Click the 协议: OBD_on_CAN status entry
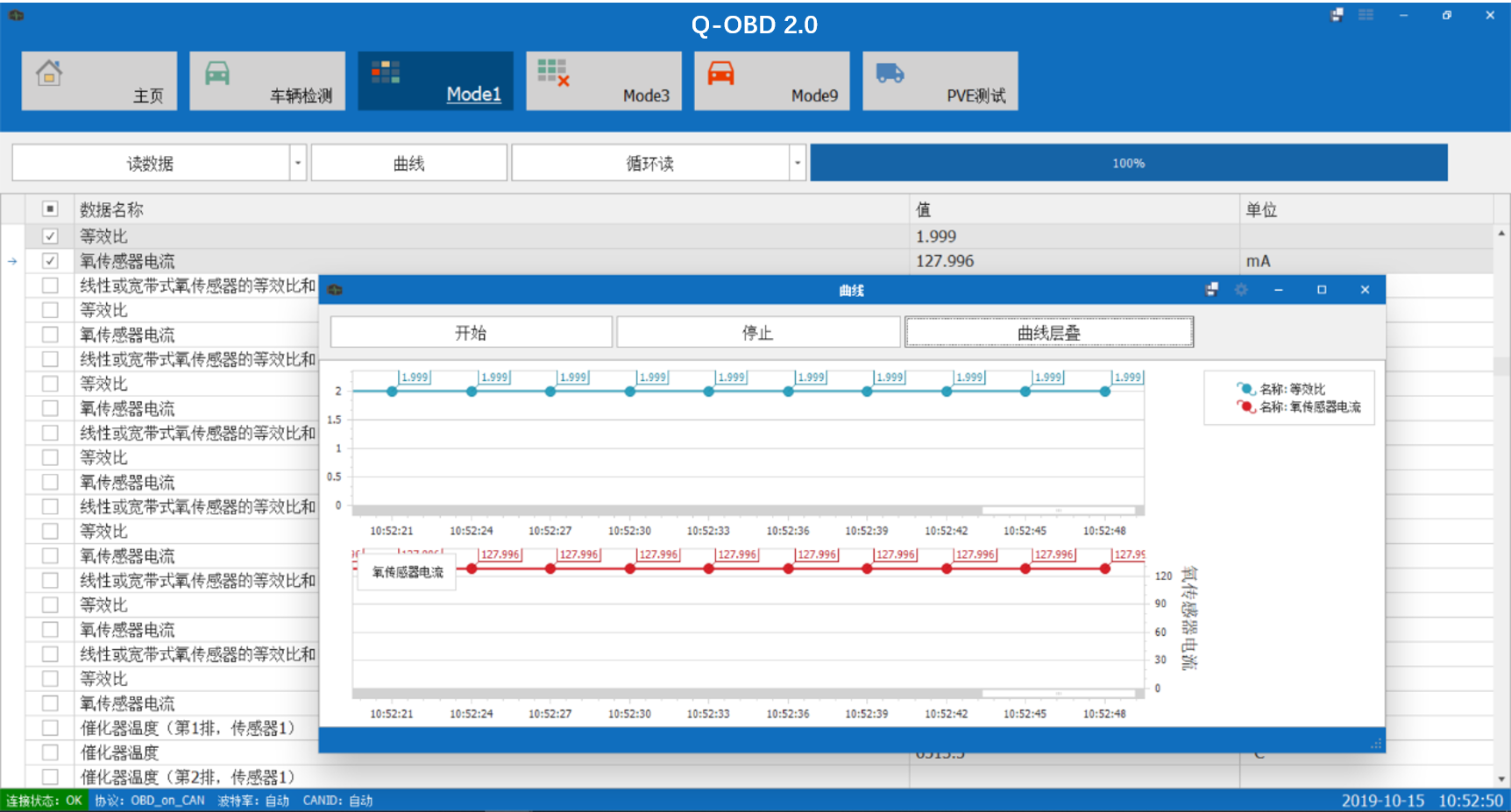The width and height of the screenshot is (1511, 812). pos(150,801)
